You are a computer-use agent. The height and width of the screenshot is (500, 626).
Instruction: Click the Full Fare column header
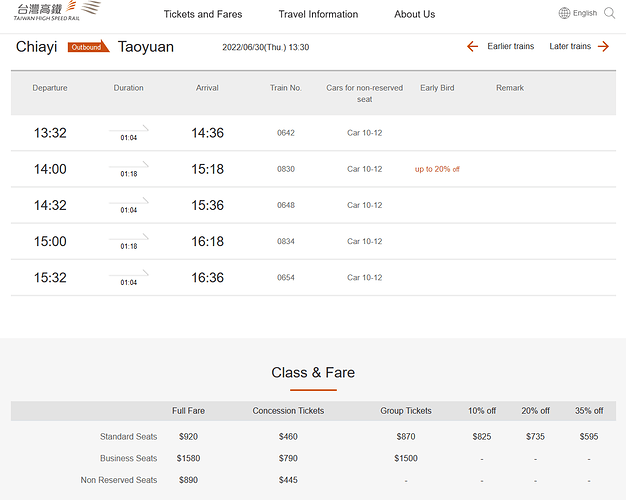pos(188,411)
